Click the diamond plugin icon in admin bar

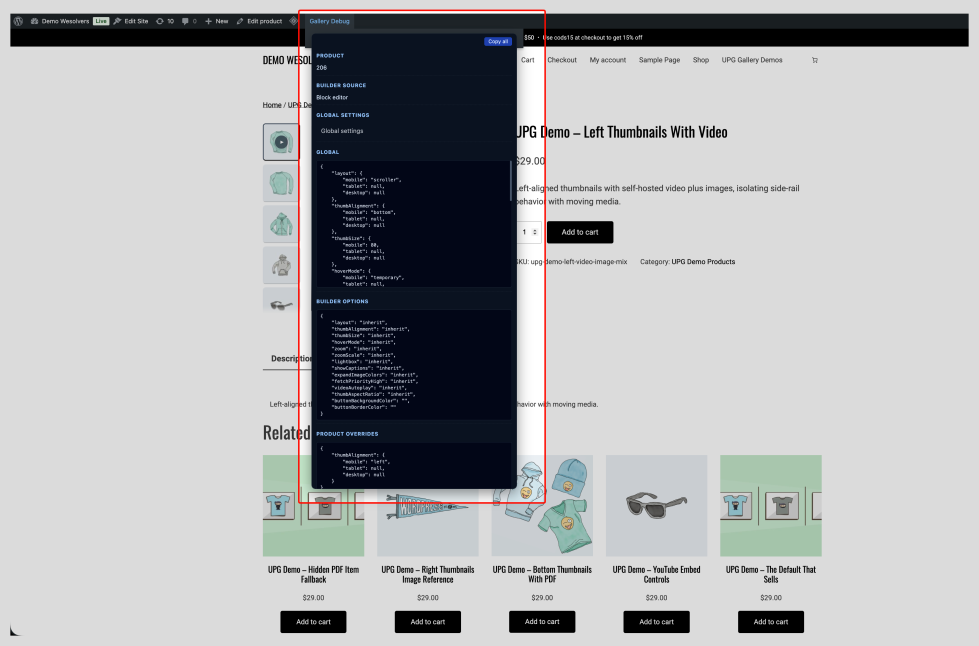click(293, 21)
